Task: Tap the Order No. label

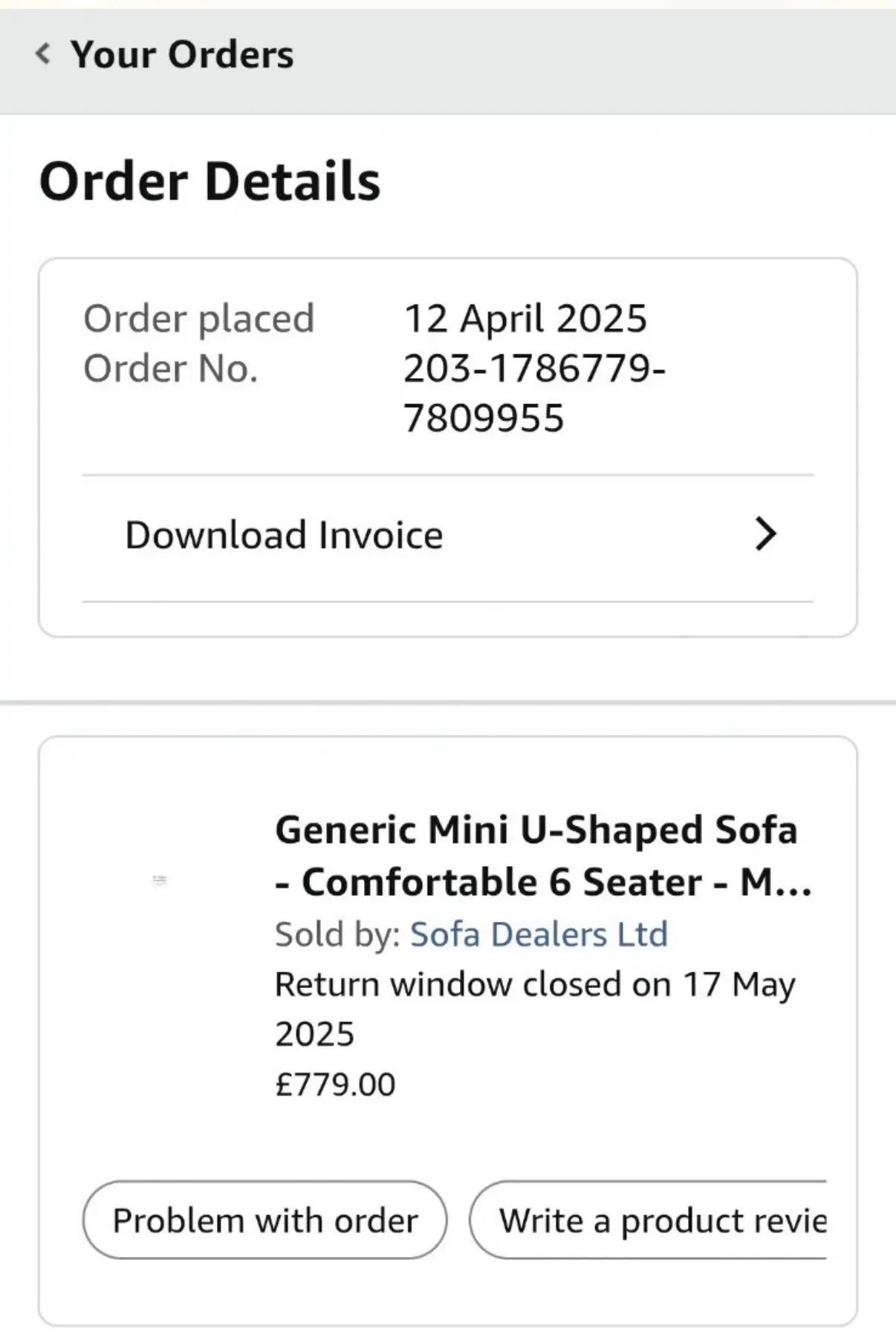Action: [x=170, y=368]
